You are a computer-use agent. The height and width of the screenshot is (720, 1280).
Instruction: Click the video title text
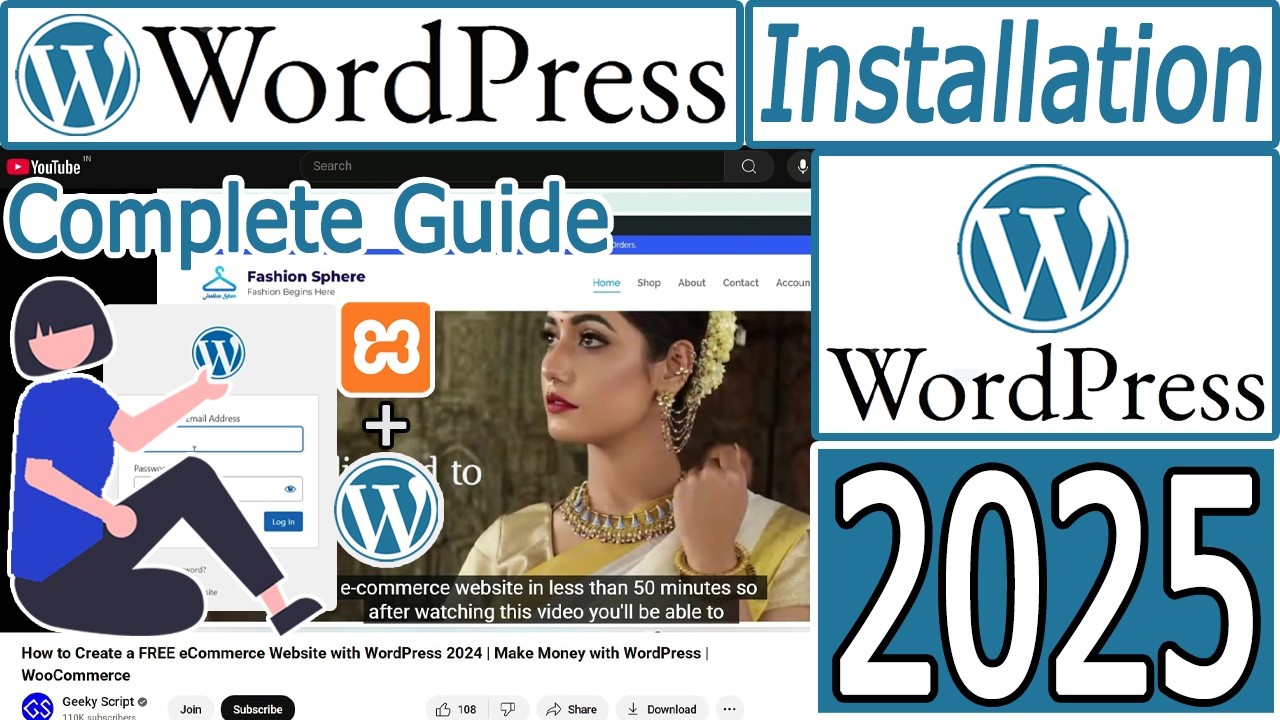[x=365, y=664]
